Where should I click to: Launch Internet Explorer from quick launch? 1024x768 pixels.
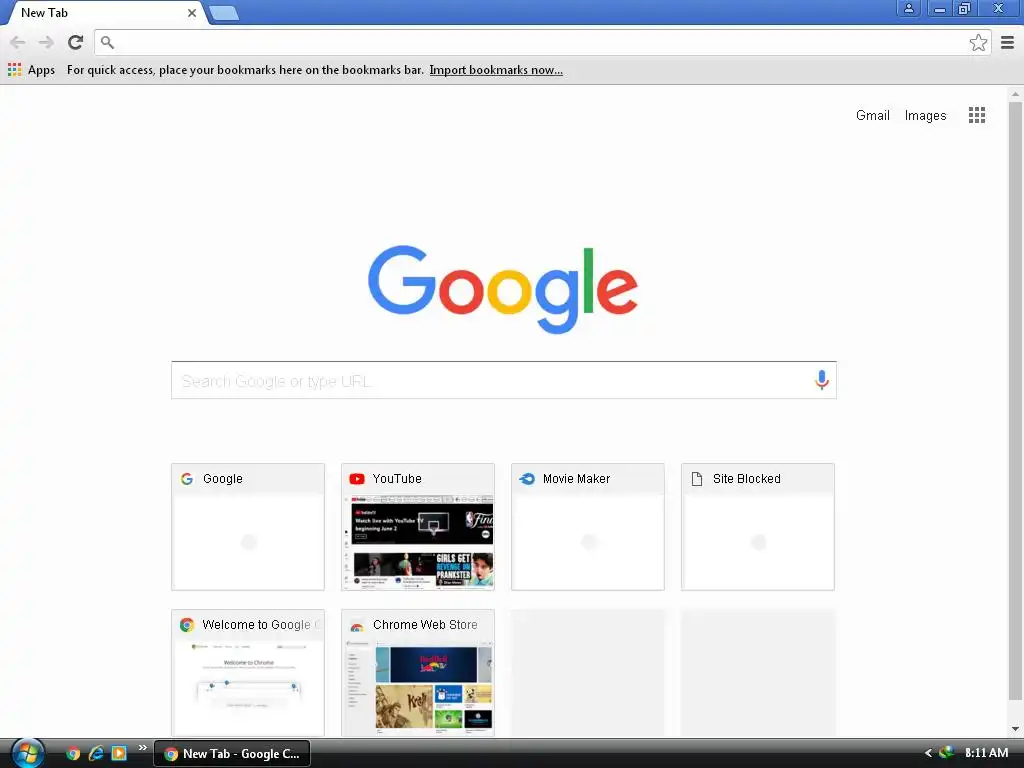click(x=96, y=754)
